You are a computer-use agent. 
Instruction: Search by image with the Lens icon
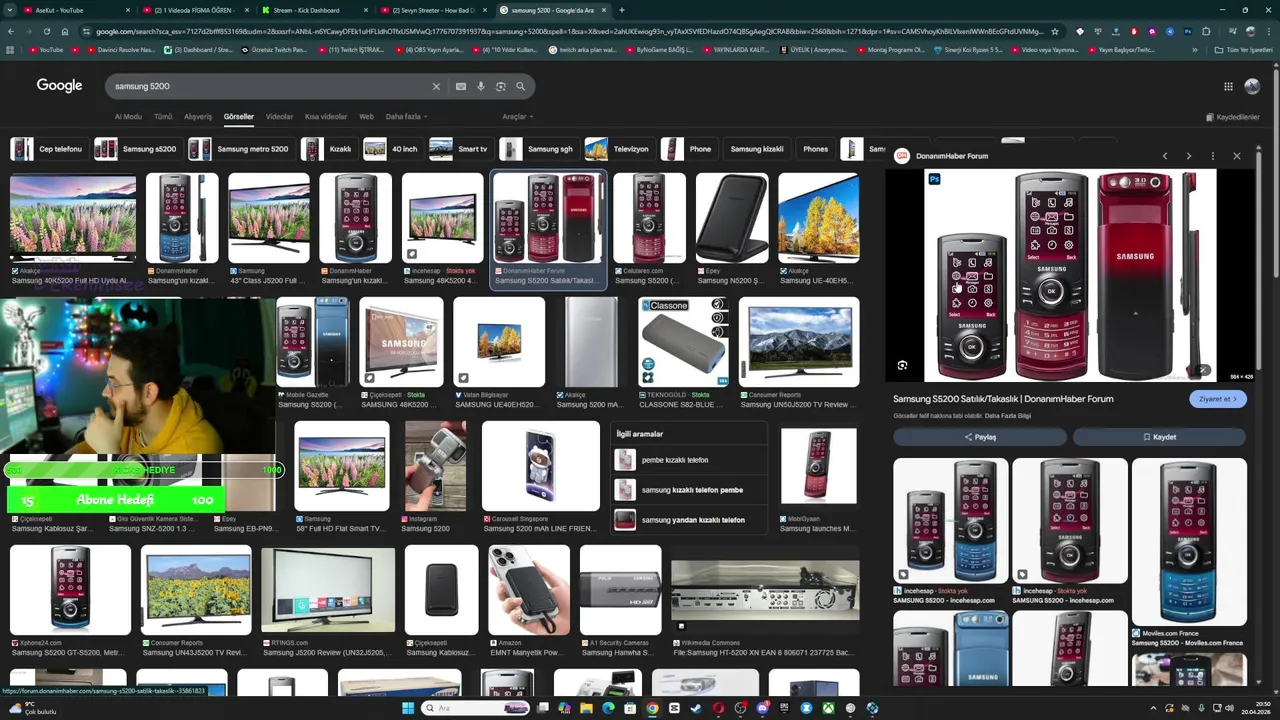[501, 87]
